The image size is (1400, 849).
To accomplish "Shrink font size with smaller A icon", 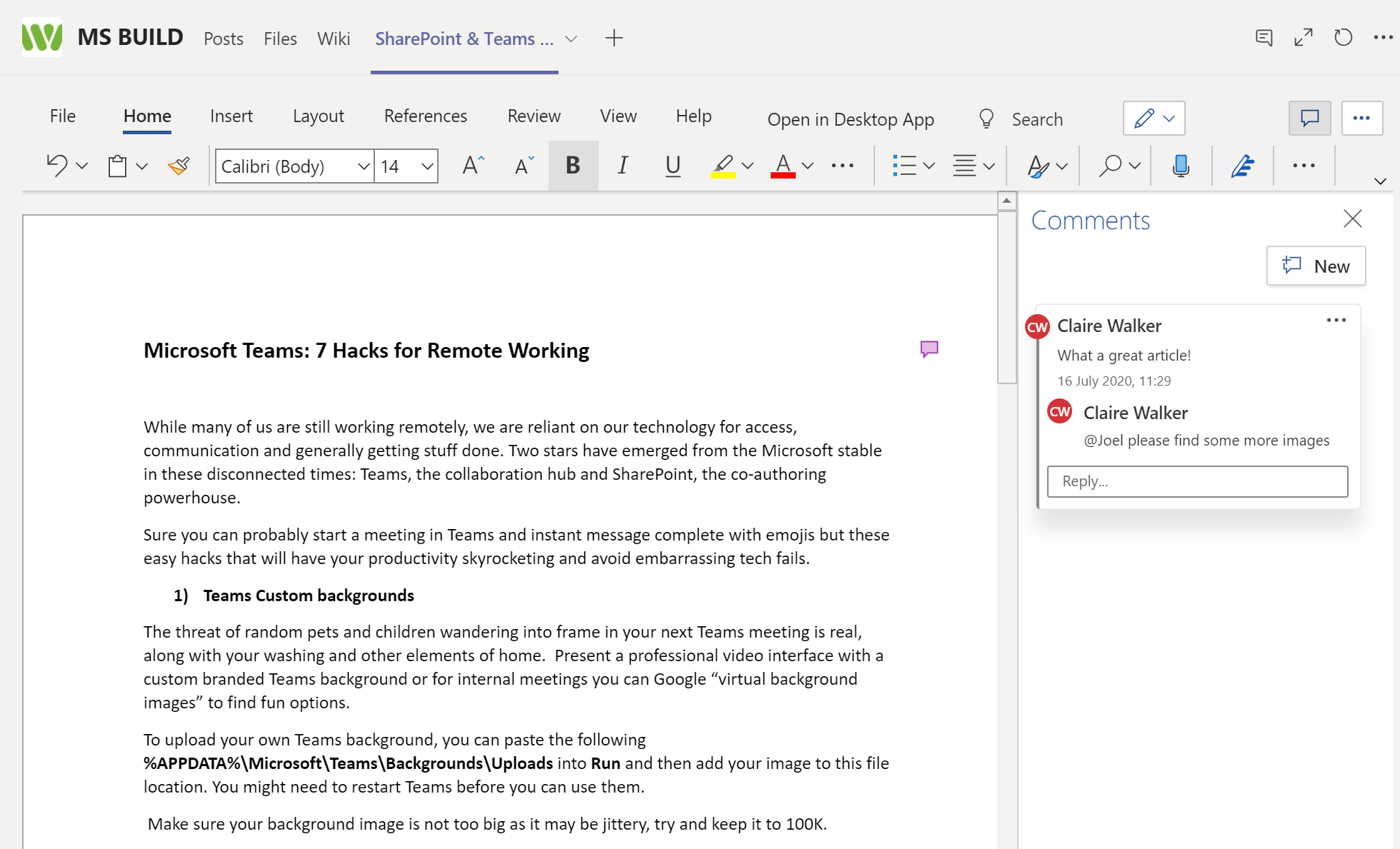I will coord(524,166).
